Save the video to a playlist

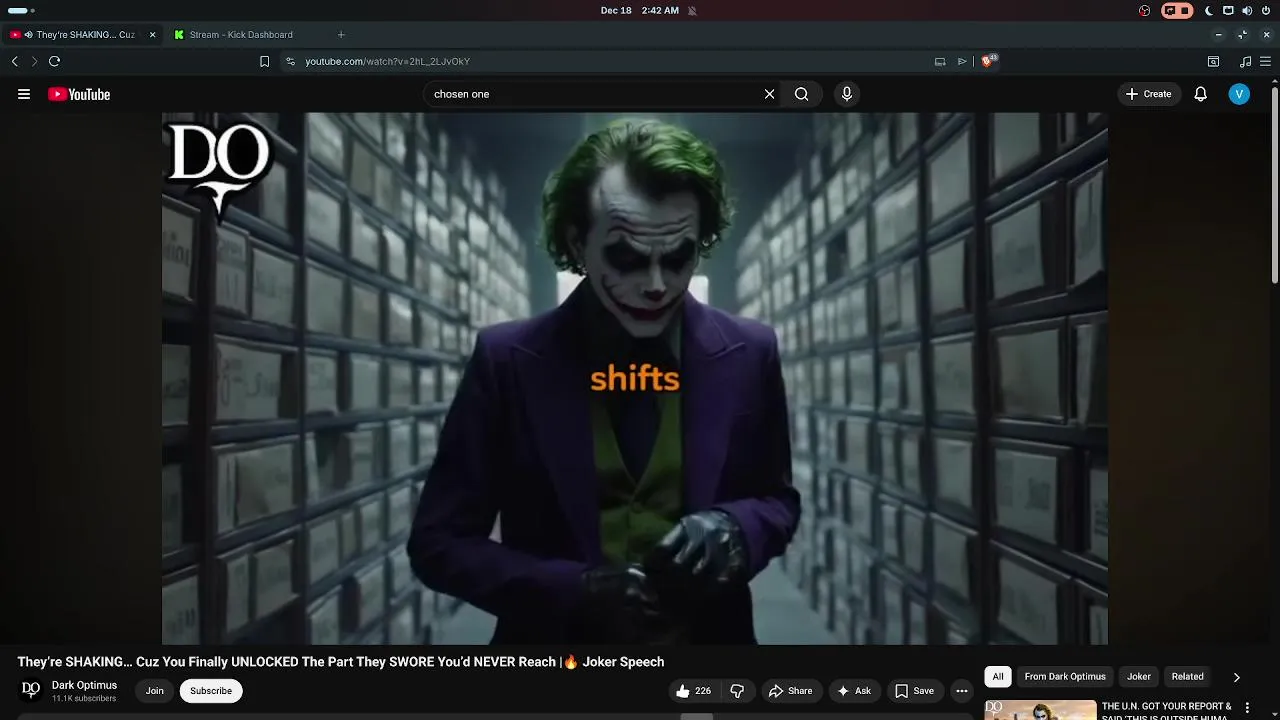tap(914, 691)
